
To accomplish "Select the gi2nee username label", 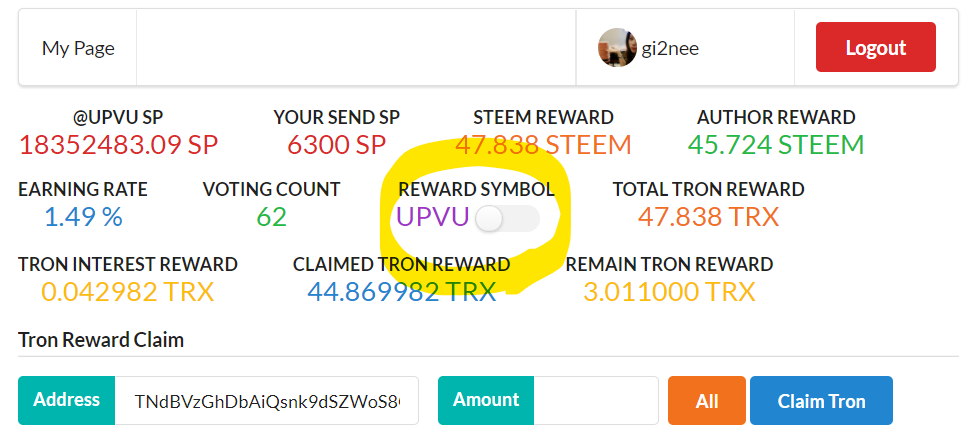I will (670, 48).
